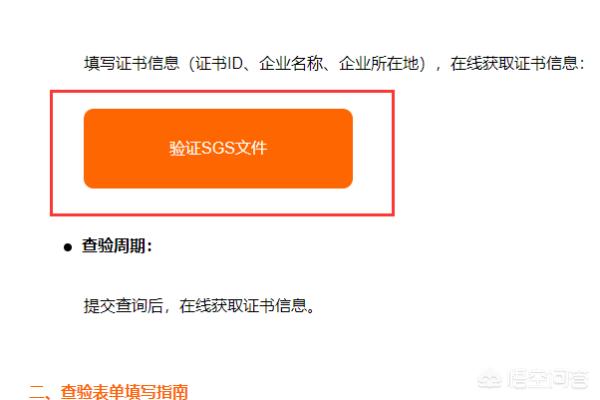Click 在线获取证书信息 ending with a colon
This screenshot has width=600, height=400.
[514, 63]
